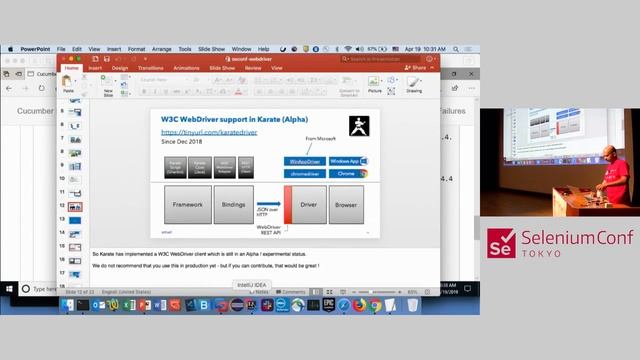Expand the Paste options arrow
This screenshot has width=640, height=360.
75,81
